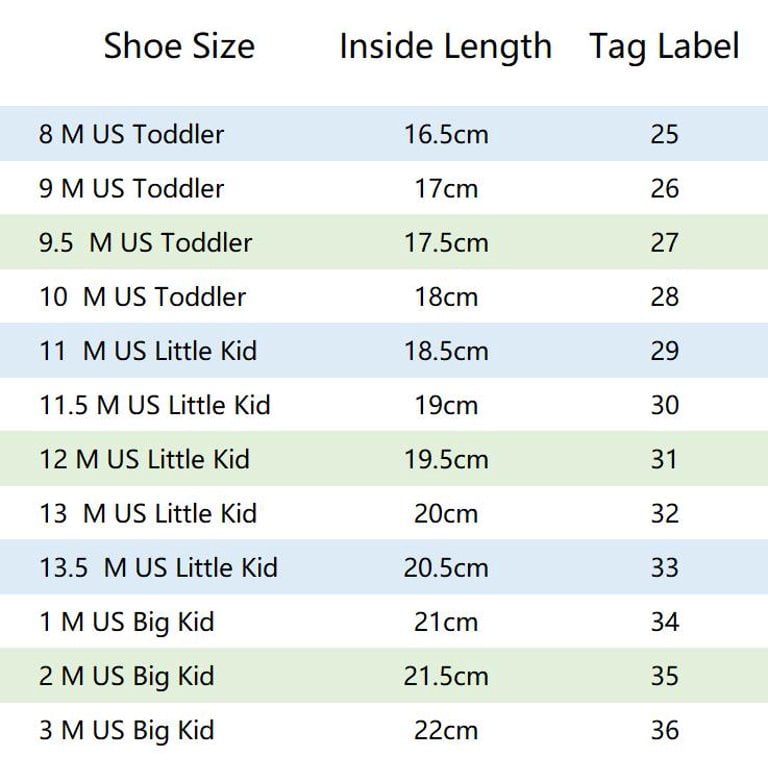Click the 20.5cm inside length cell
This screenshot has width=768, height=768.
click(x=446, y=568)
